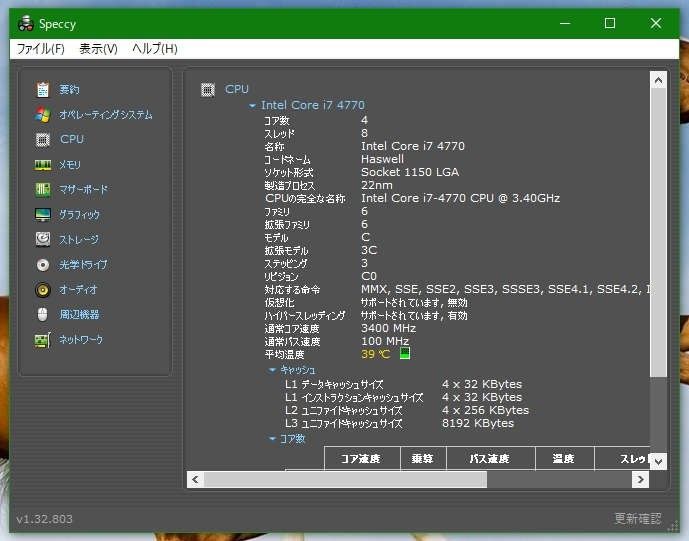Click the 乗算 column header
The image size is (689, 541).
coord(423,458)
